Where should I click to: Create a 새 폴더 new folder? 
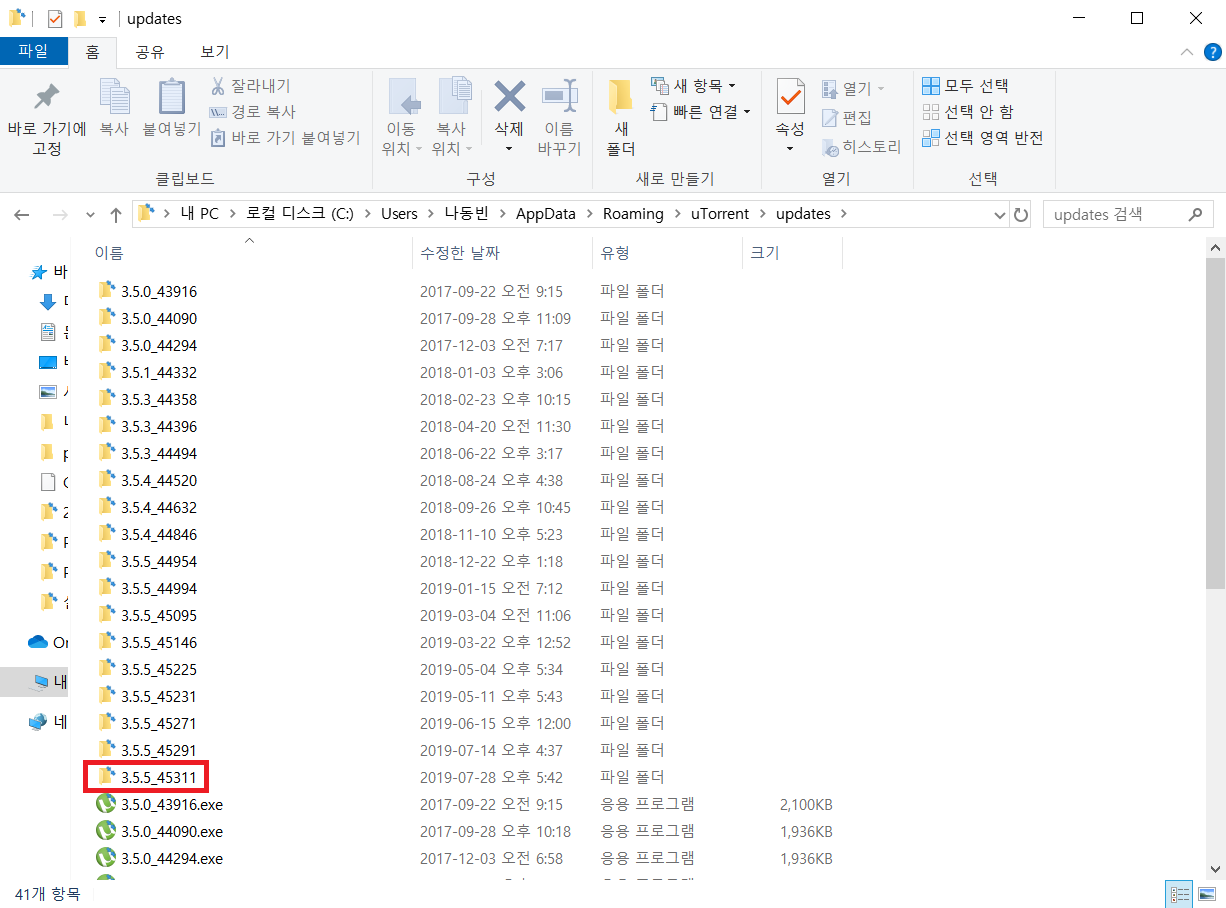point(621,118)
